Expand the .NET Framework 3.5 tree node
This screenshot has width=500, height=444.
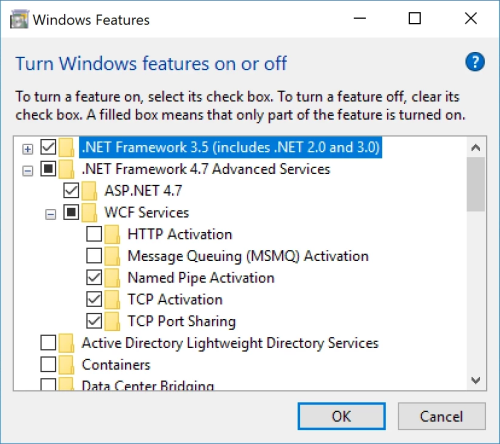click(x=28, y=149)
